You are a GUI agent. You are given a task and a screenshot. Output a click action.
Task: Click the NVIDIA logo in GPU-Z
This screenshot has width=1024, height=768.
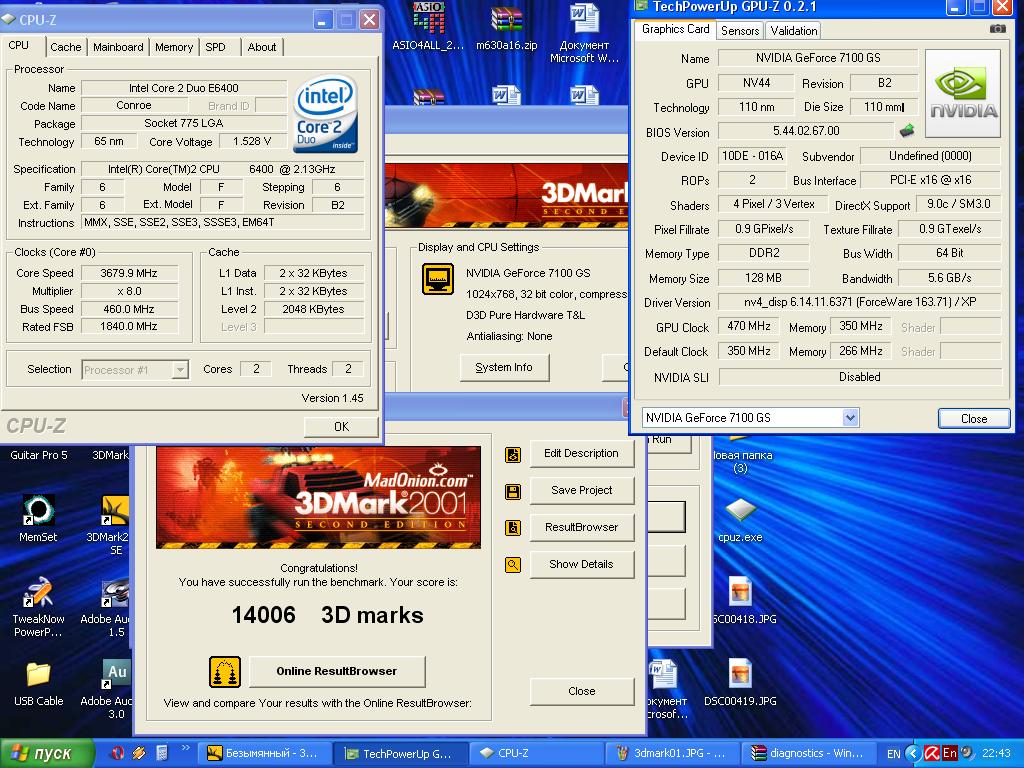(x=963, y=93)
